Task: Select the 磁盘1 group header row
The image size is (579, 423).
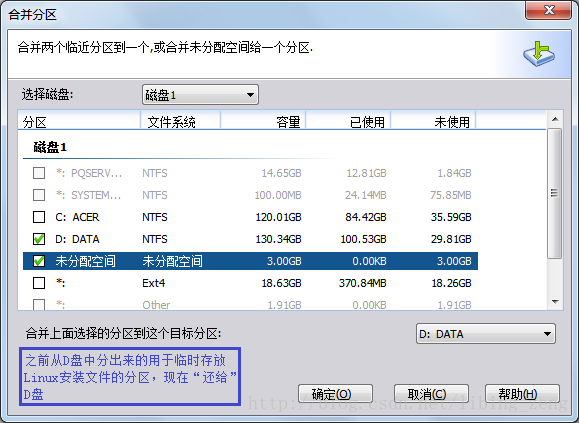Action: pos(50,147)
